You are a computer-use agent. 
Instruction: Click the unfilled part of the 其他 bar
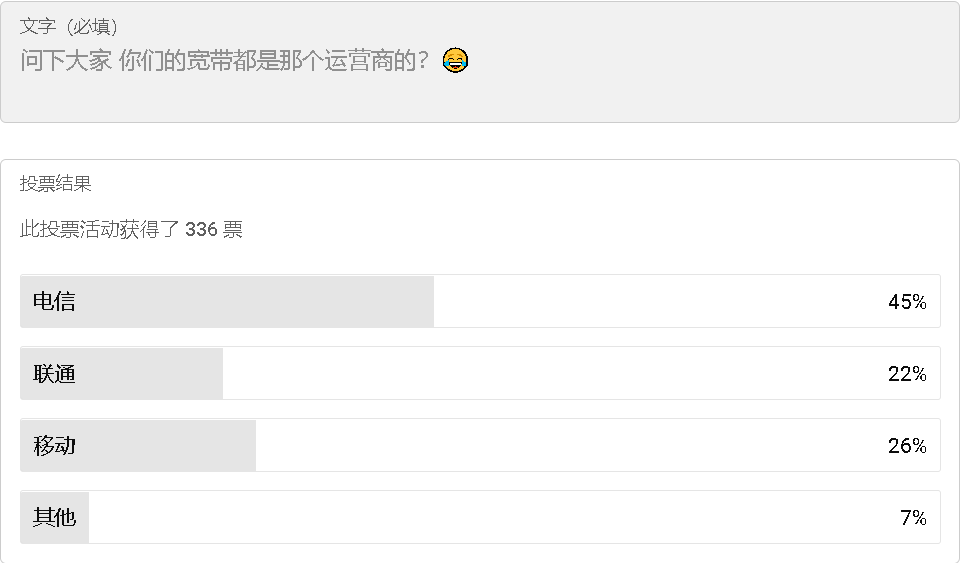tap(514, 517)
